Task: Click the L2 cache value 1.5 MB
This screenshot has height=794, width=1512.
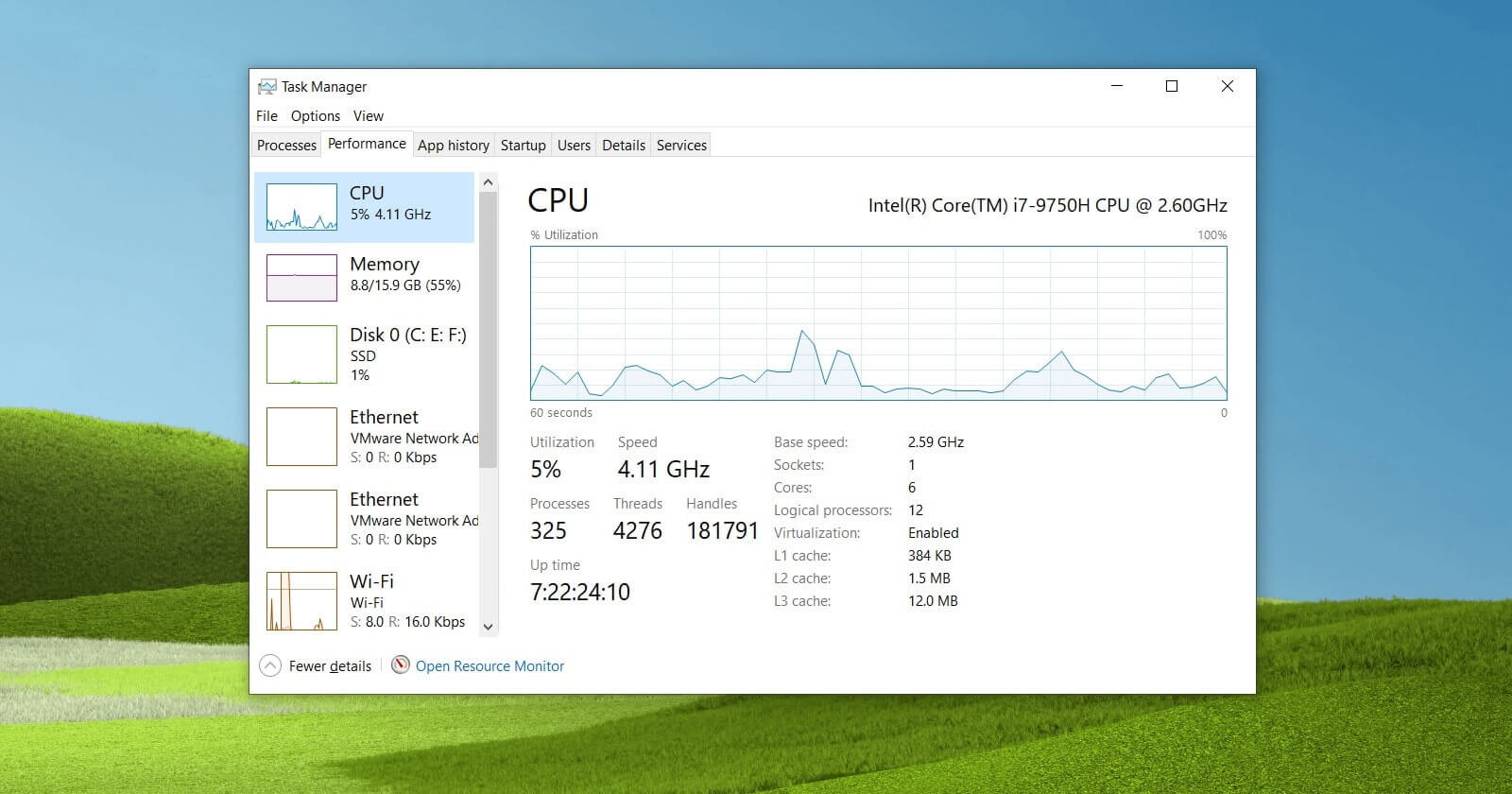Action: (929, 578)
